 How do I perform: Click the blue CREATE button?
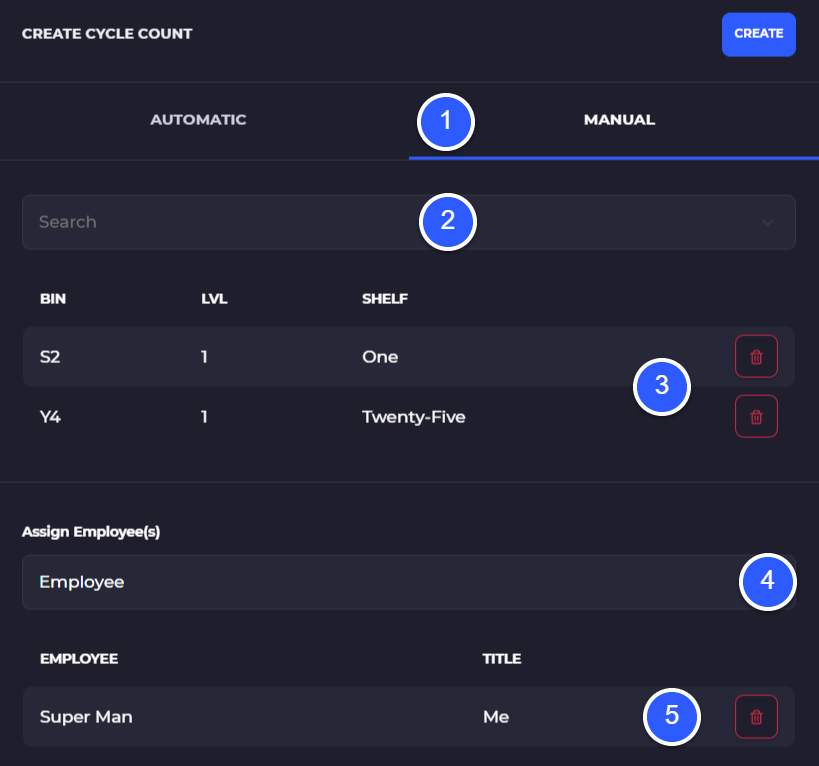758,34
